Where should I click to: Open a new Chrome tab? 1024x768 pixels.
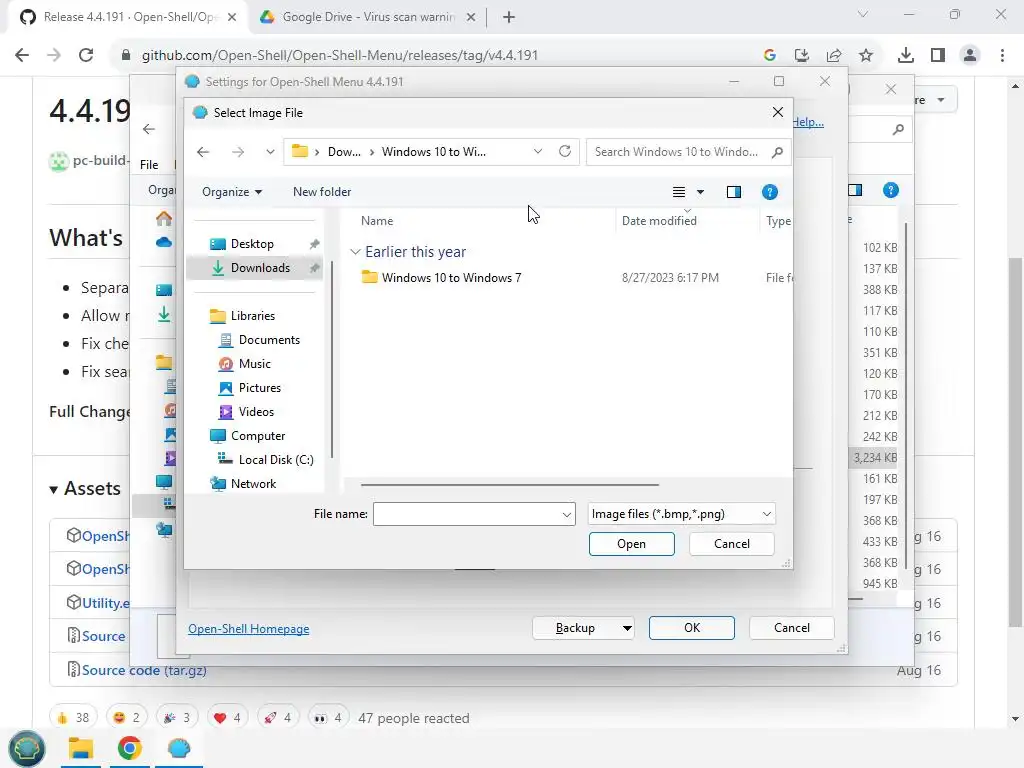(x=509, y=17)
